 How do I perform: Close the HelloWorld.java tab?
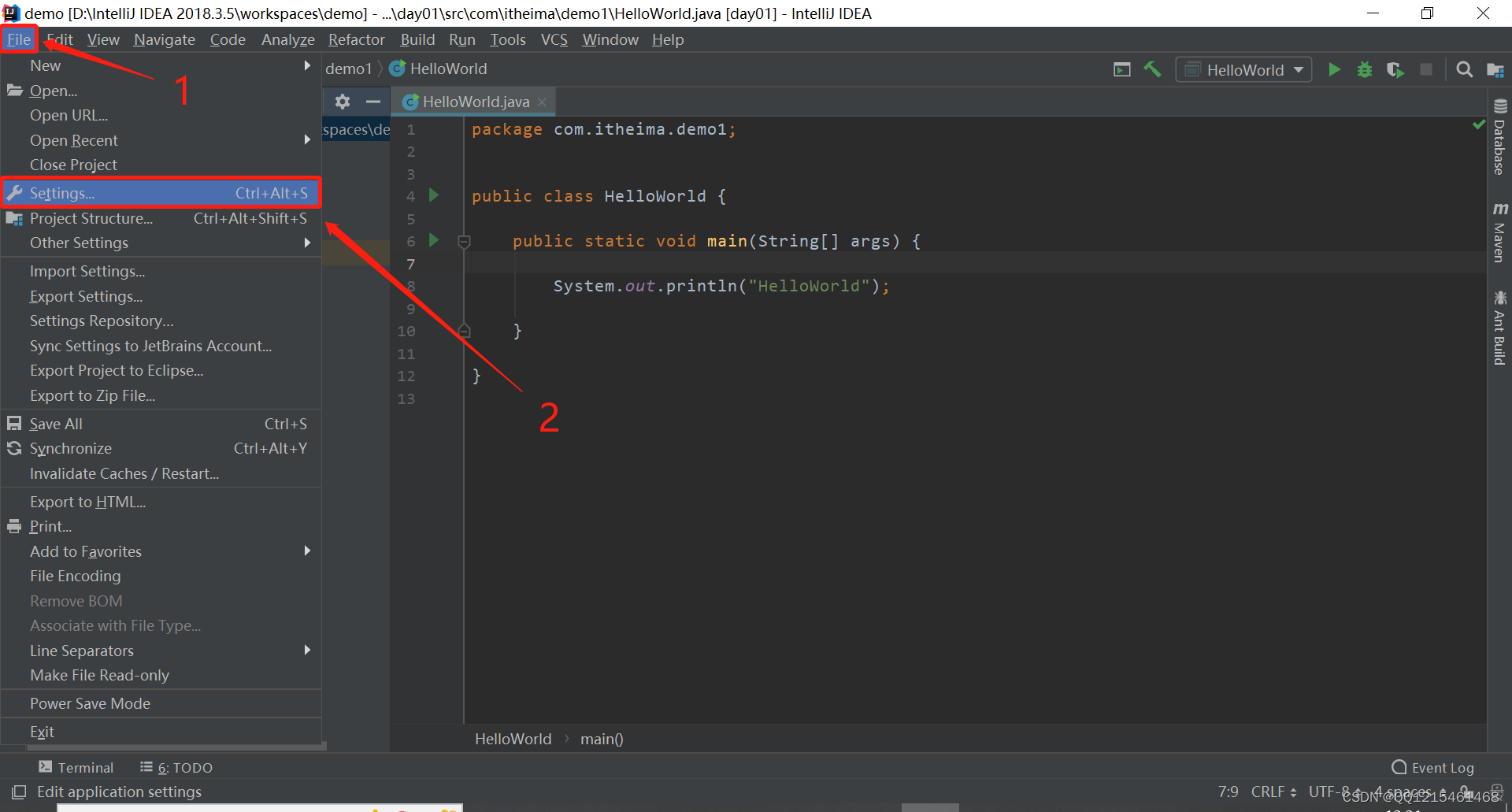pyautogui.click(x=542, y=102)
